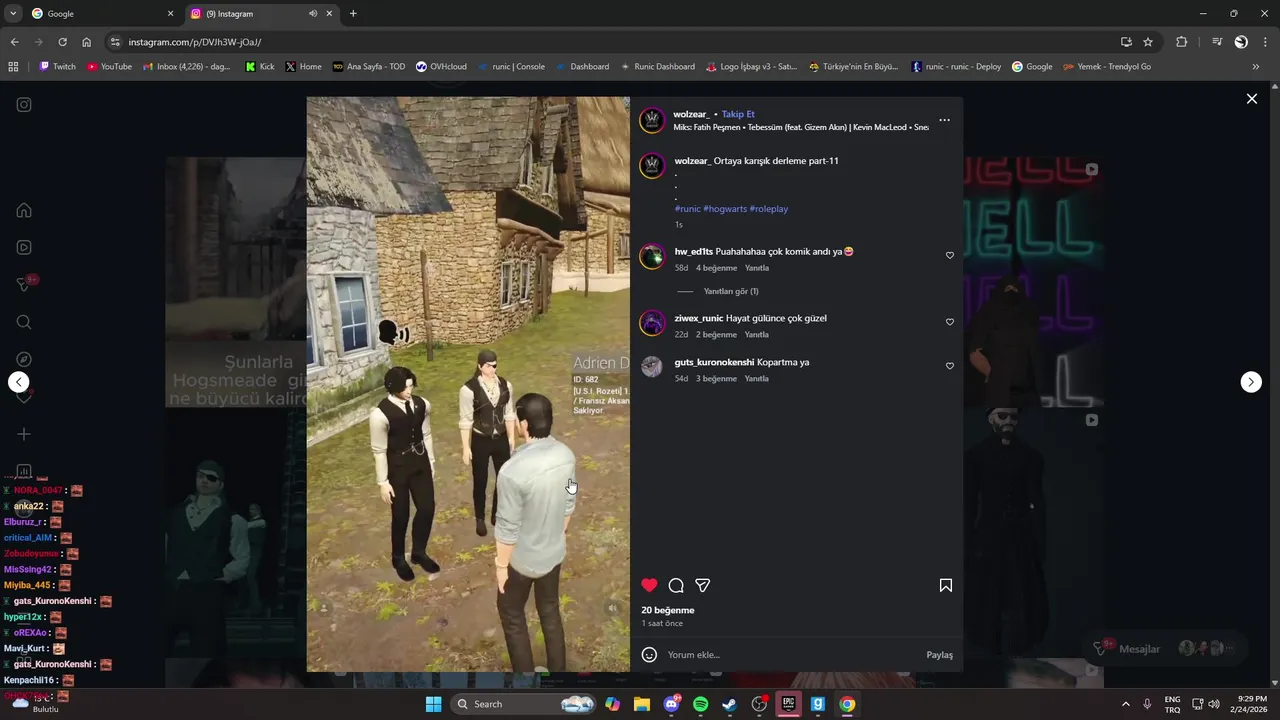Click the wolzear_ avatar in post header
The image size is (1280, 720).
(652, 120)
